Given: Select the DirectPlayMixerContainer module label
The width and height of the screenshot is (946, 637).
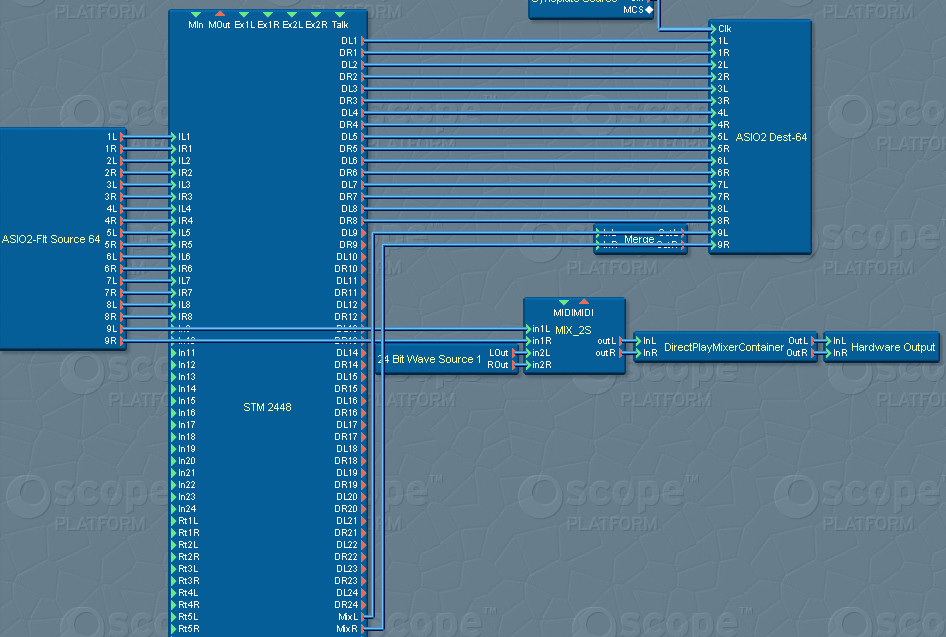Looking at the screenshot, I should 724,347.
